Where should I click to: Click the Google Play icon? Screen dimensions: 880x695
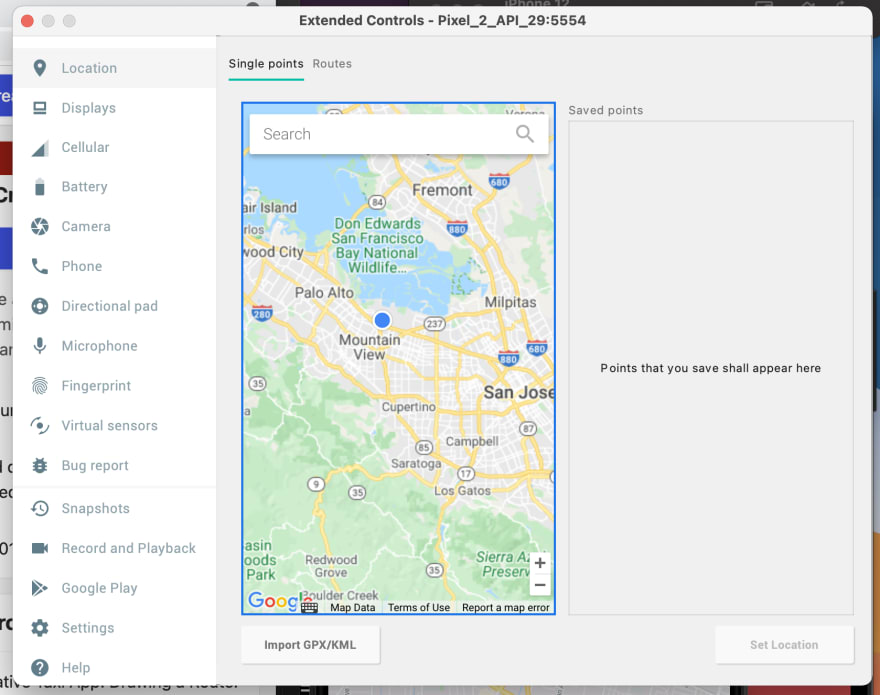coord(39,588)
